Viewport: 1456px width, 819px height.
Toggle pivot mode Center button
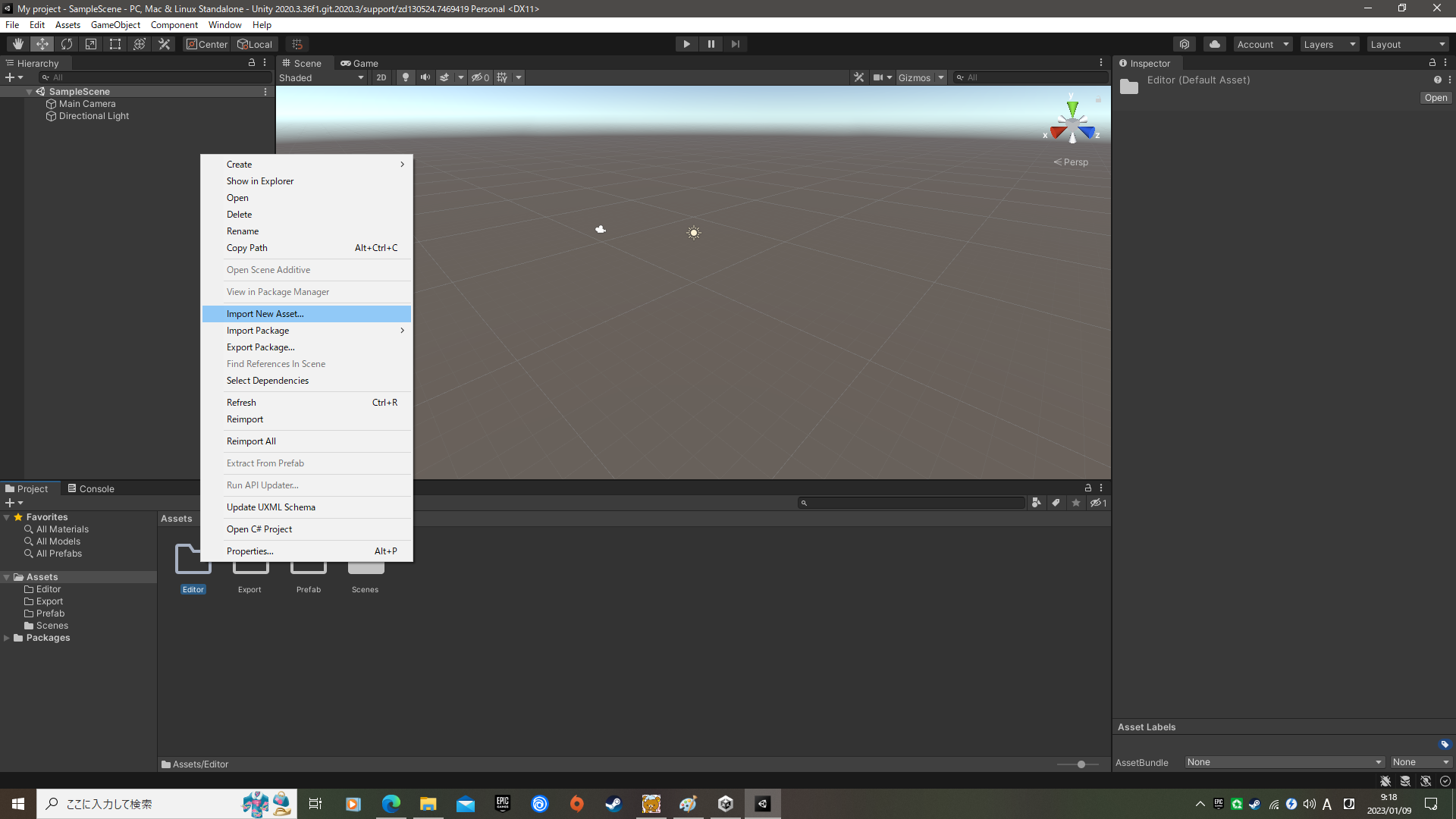tap(206, 44)
